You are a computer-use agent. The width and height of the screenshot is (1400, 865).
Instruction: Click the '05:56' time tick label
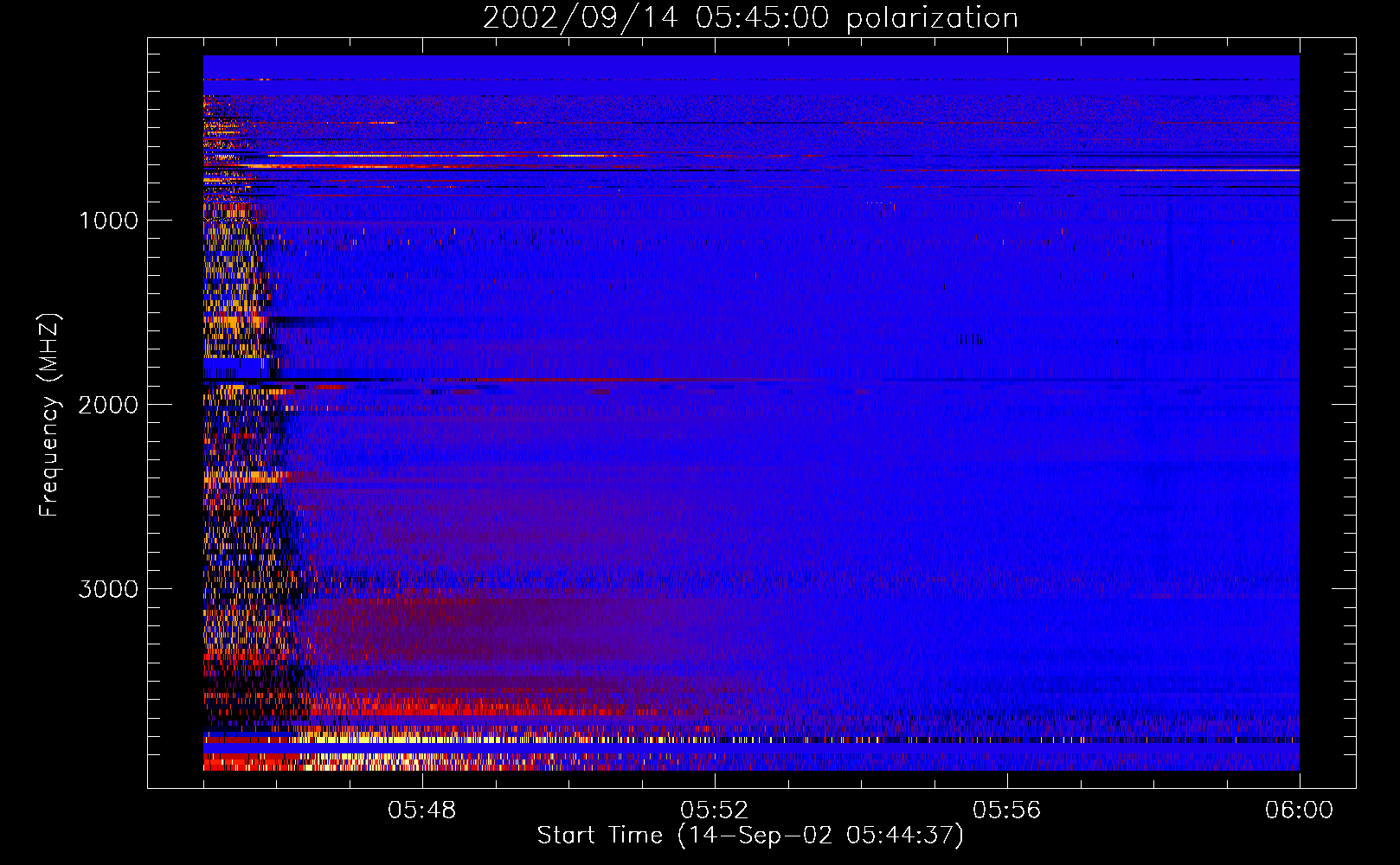(1007, 811)
